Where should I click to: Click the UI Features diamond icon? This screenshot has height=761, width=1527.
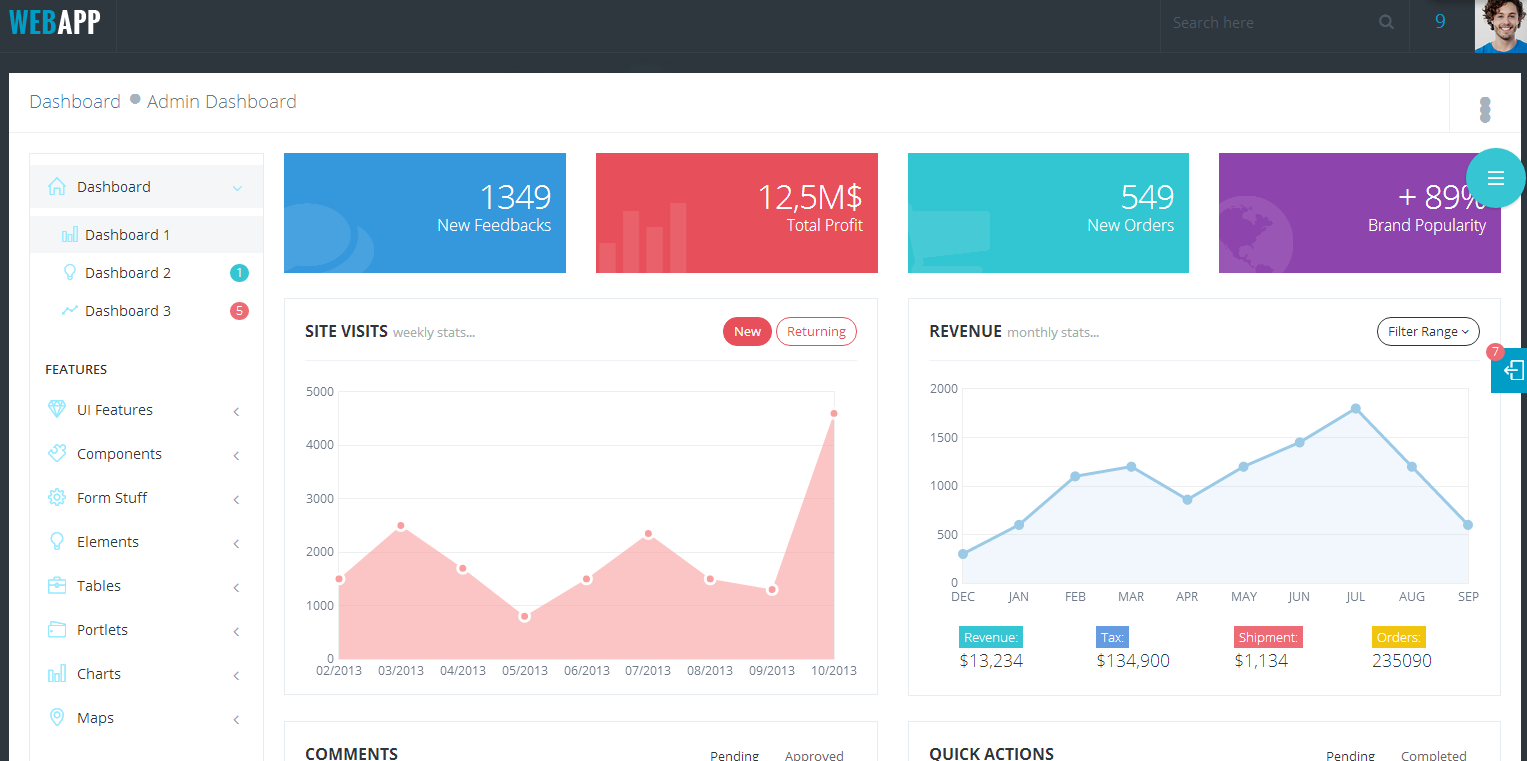pos(57,410)
